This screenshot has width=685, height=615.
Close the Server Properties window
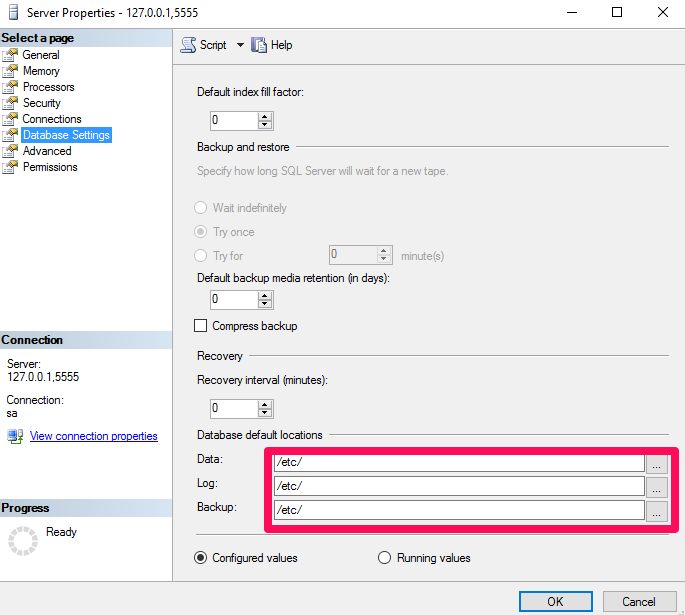[x=663, y=12]
